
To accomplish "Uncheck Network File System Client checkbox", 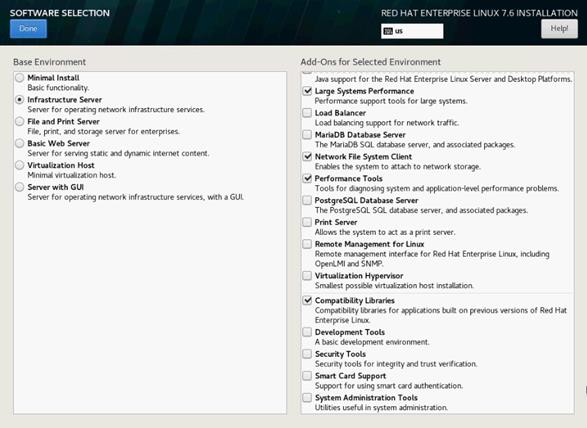I will point(307,157).
